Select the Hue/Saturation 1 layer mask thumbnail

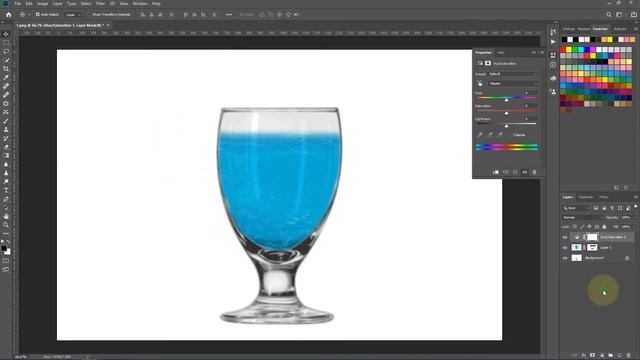(592, 237)
